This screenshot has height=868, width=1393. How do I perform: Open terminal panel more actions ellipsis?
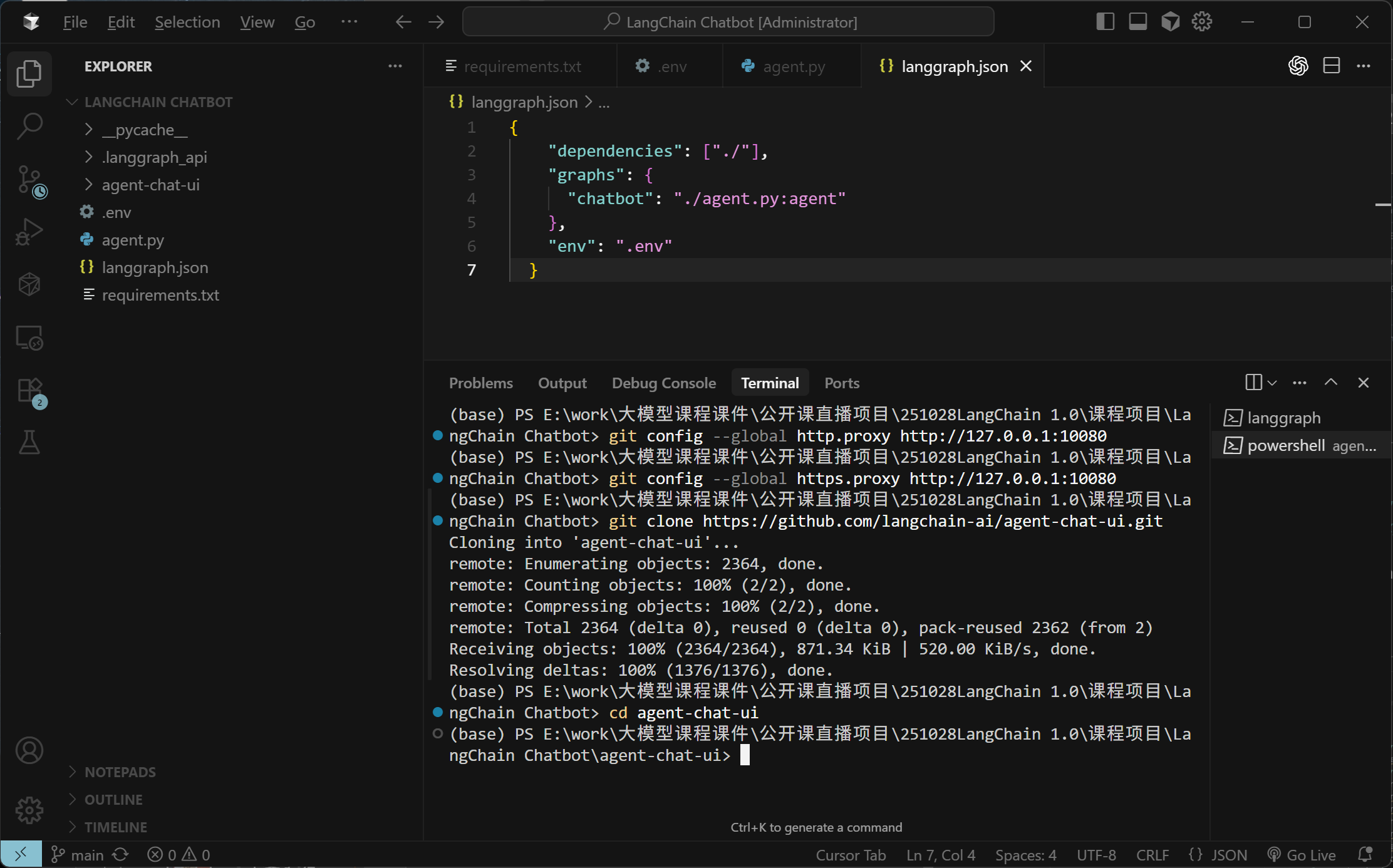tap(1300, 383)
